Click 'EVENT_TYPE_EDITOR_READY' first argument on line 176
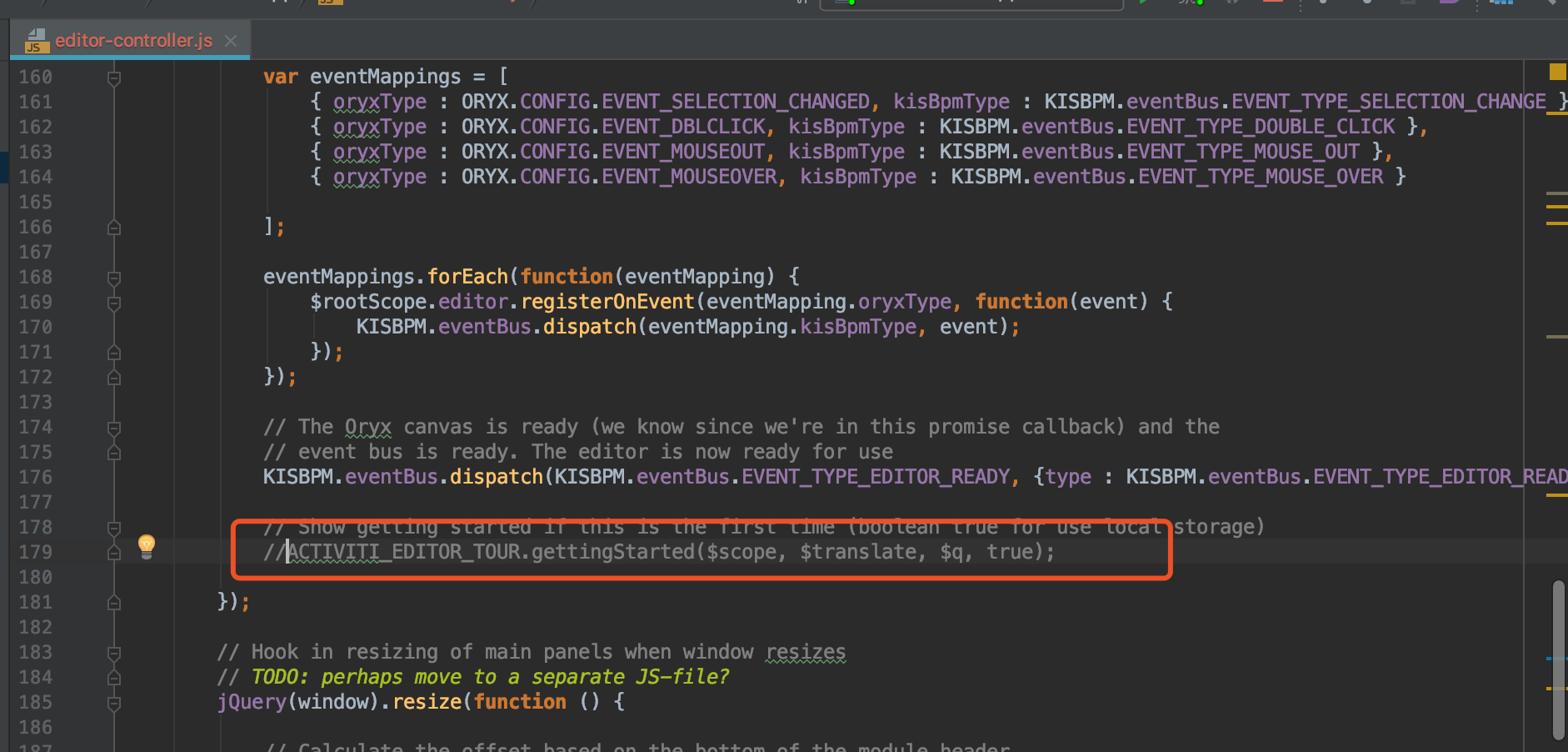 (876, 477)
